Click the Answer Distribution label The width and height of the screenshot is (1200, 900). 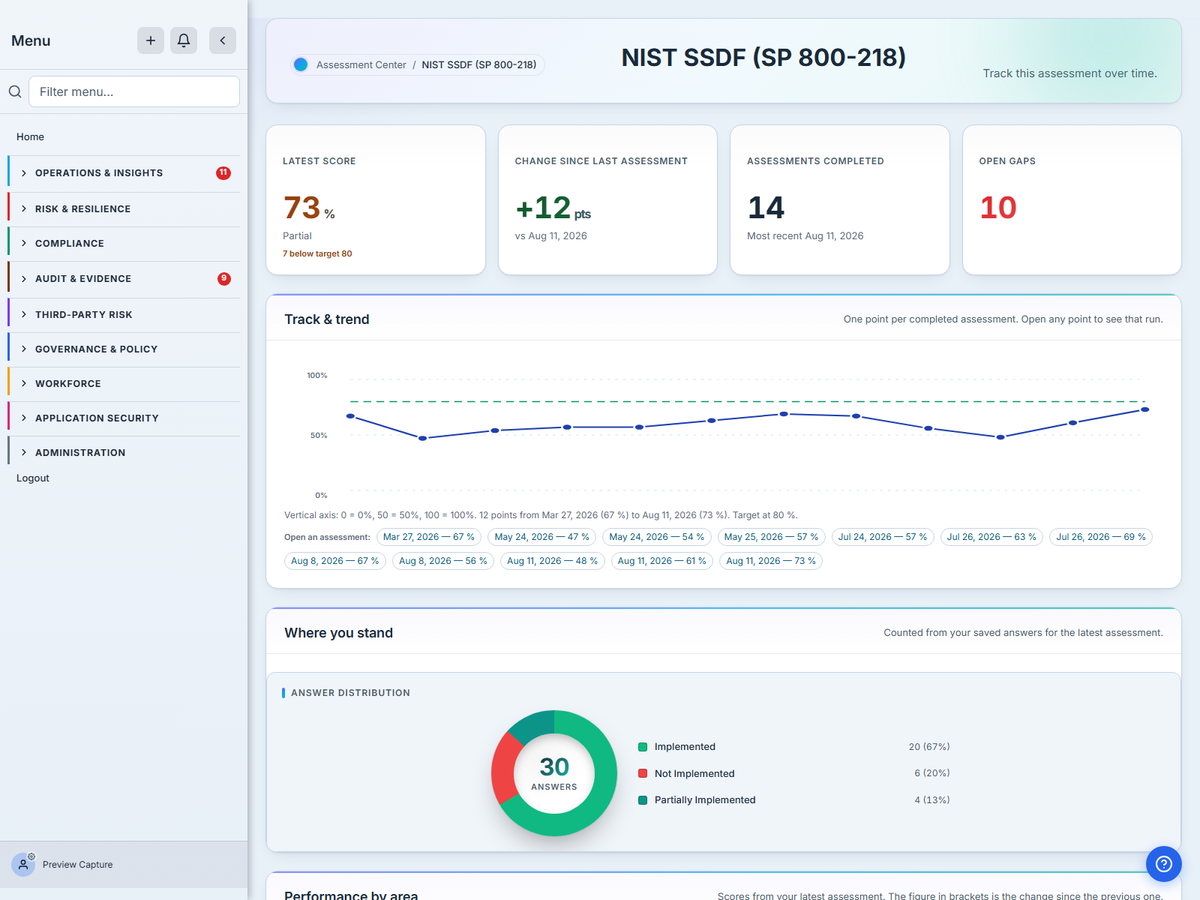point(350,693)
